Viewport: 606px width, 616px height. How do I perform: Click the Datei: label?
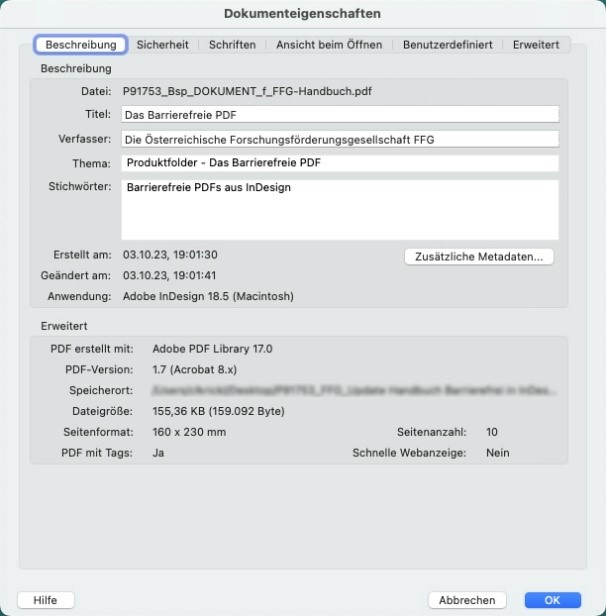(96, 91)
